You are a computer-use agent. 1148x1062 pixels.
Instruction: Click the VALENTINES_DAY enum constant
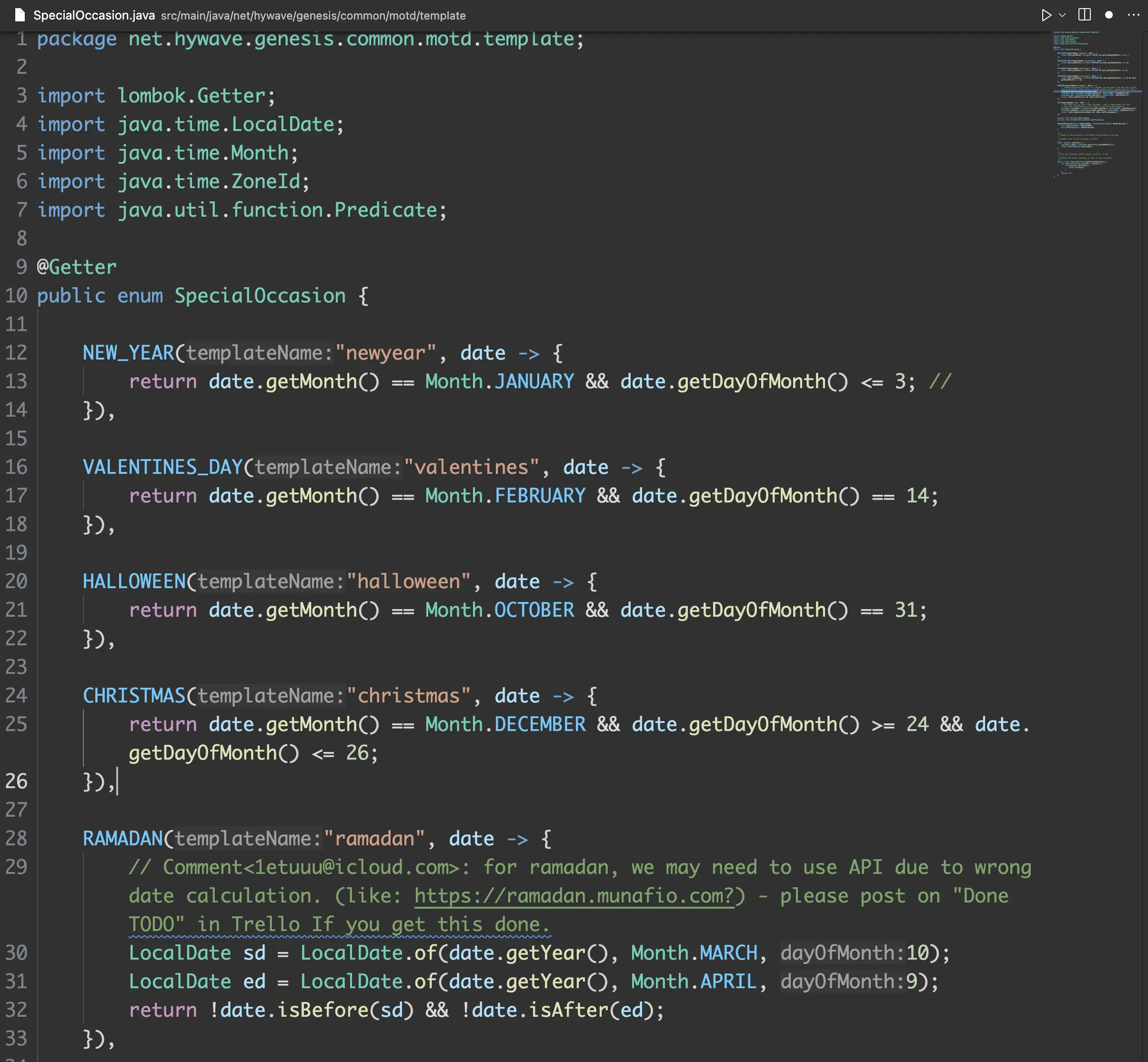pyautogui.click(x=163, y=467)
